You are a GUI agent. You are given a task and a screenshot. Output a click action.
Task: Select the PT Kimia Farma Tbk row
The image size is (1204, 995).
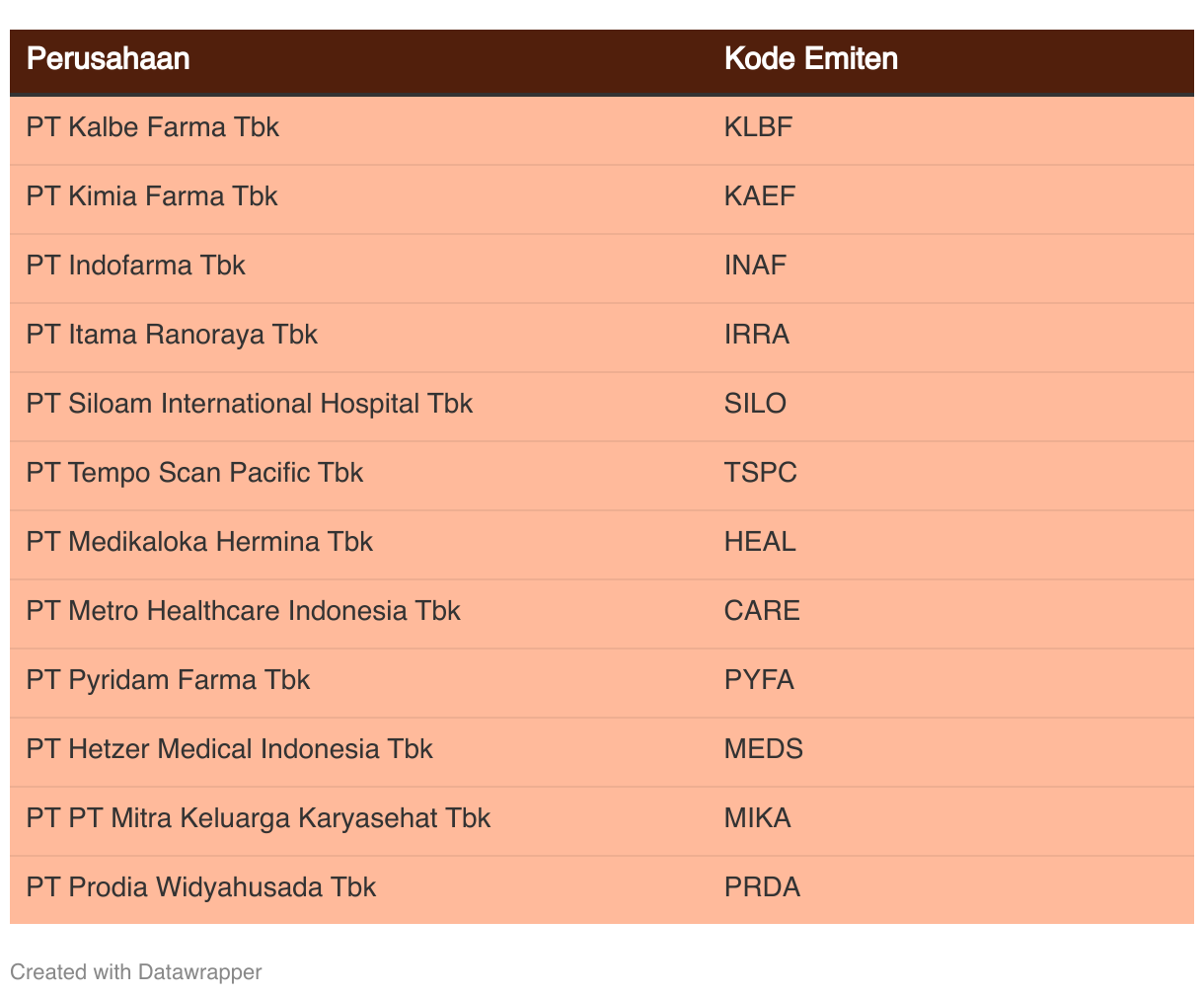152,196
